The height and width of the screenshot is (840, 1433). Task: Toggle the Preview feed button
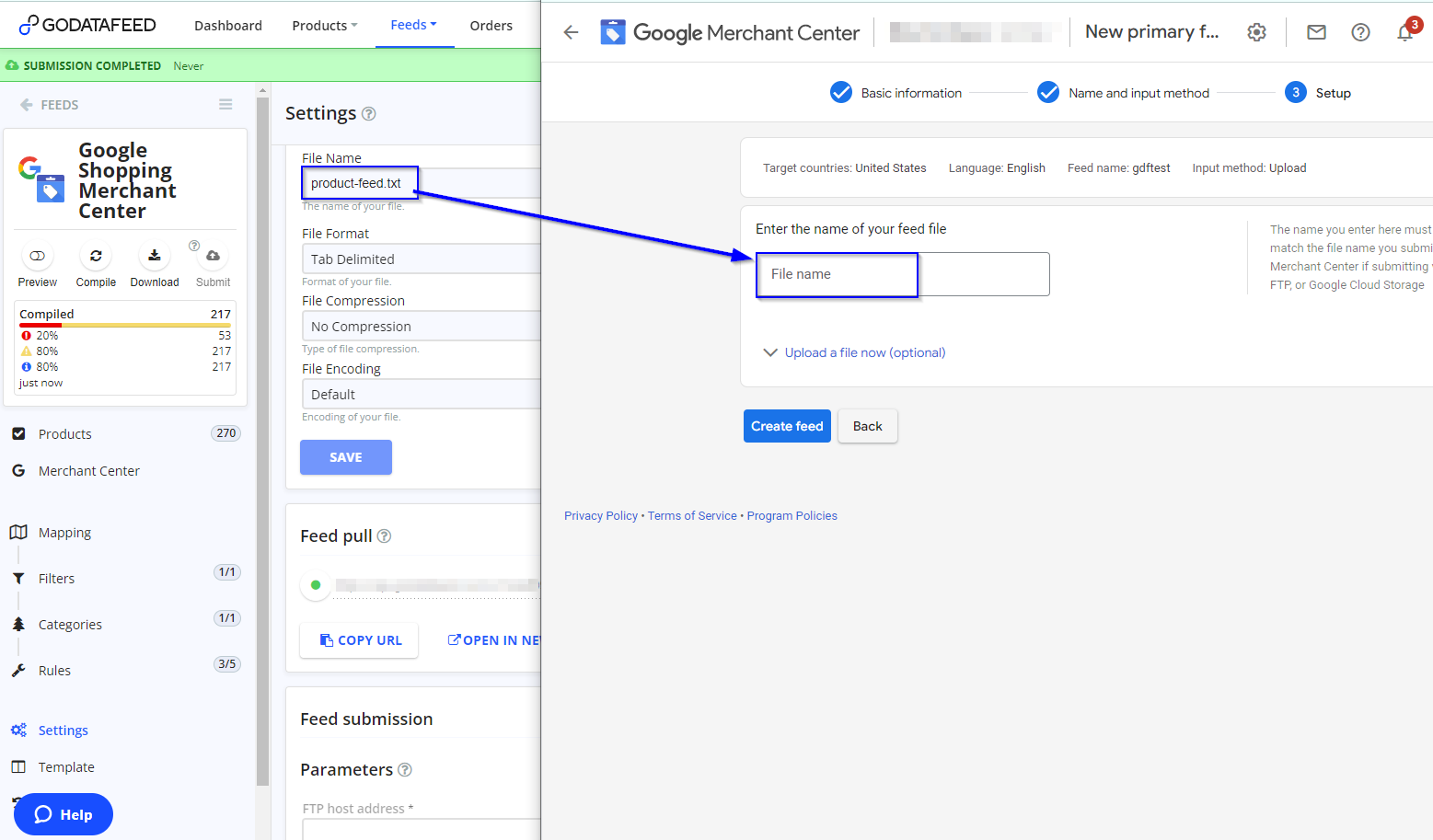pyautogui.click(x=37, y=256)
